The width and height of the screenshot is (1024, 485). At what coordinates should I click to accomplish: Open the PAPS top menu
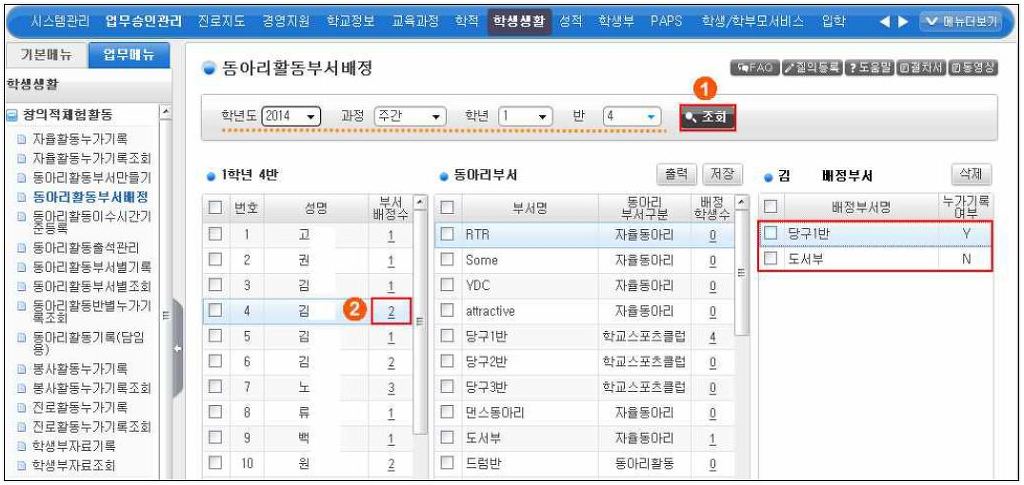666,22
